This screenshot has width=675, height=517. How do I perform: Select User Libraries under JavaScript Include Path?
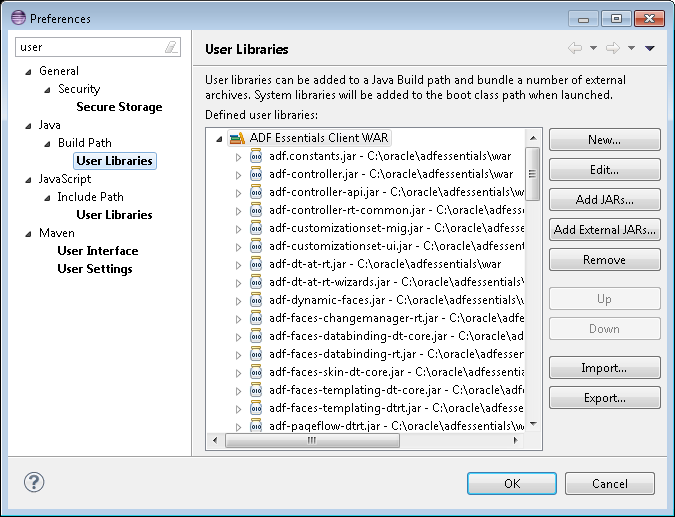click(x=115, y=215)
